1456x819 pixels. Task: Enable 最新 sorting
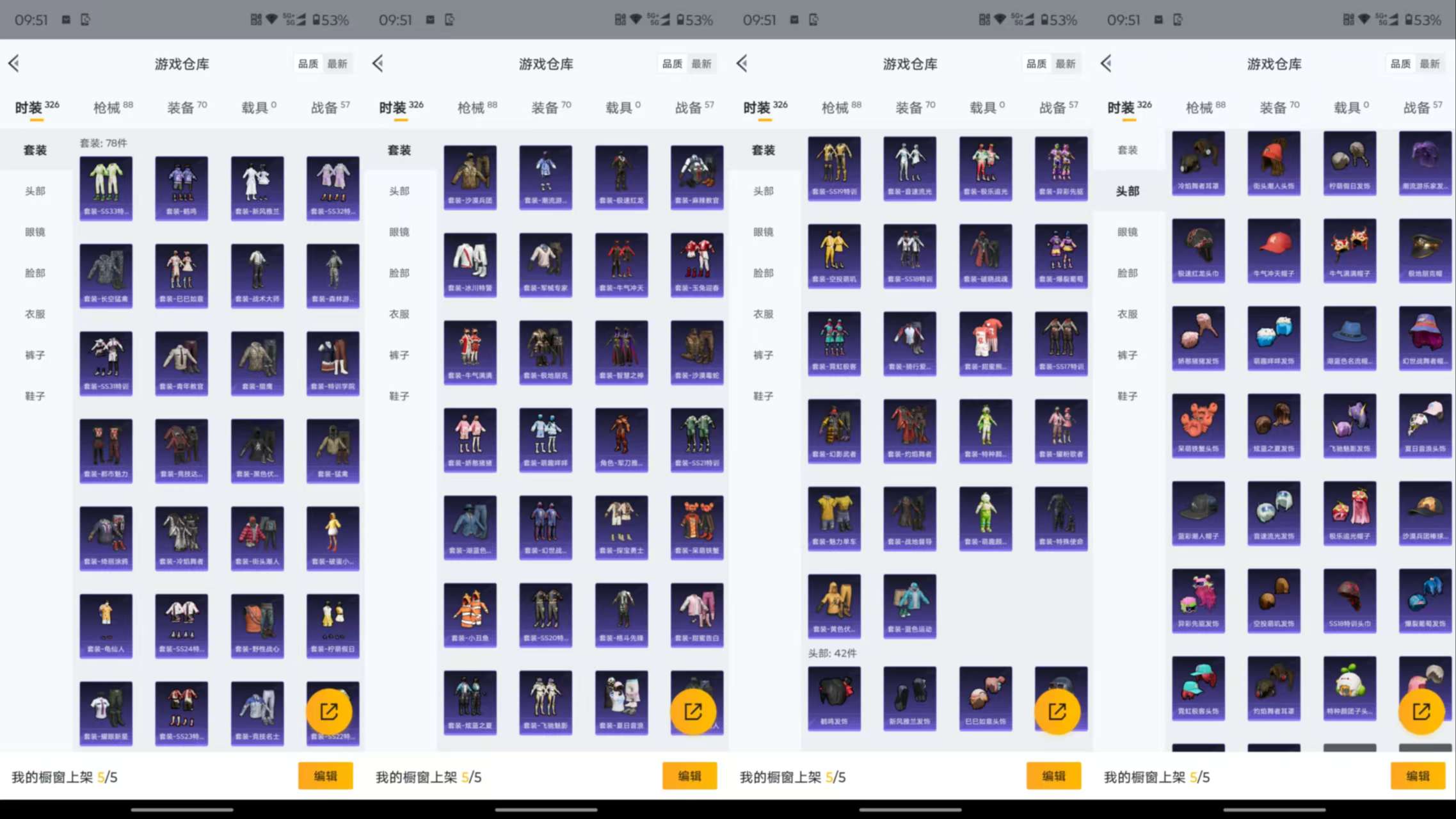(x=337, y=63)
